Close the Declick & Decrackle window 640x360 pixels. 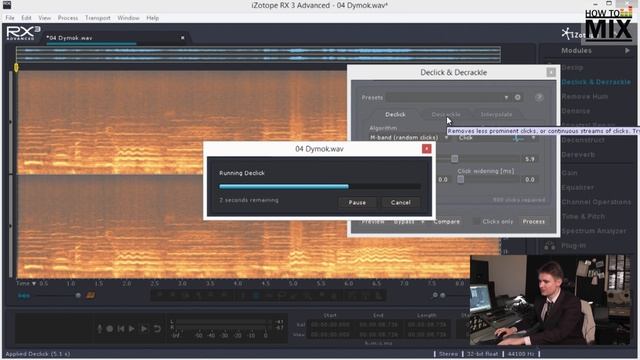[x=551, y=72]
